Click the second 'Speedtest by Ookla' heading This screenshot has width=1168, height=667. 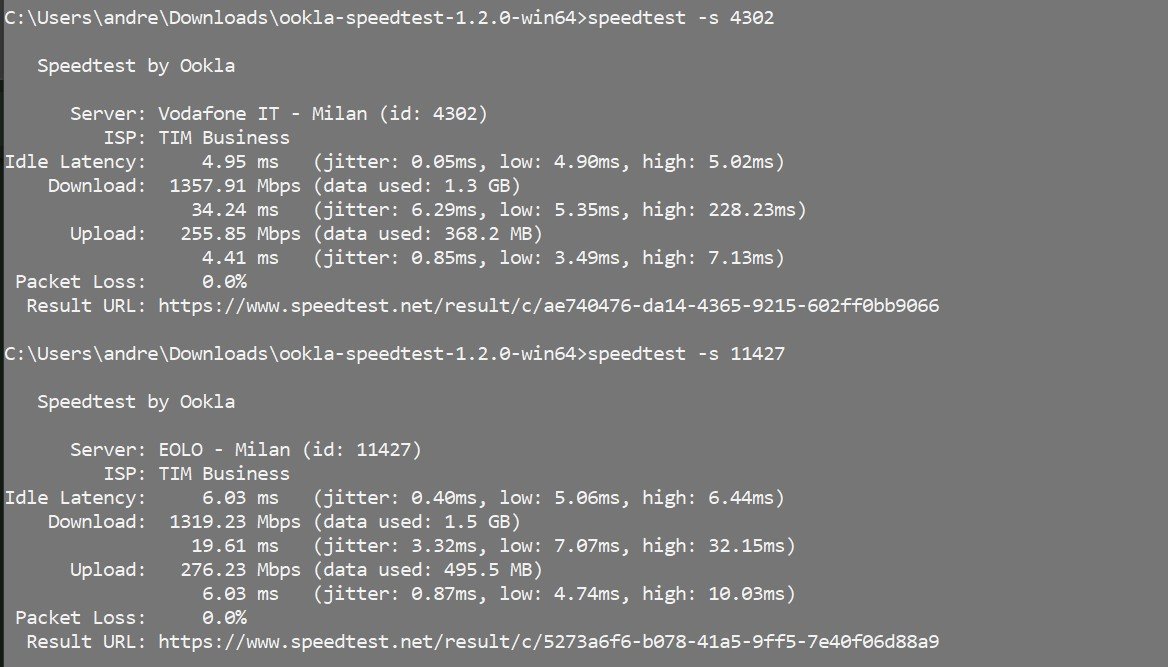pos(136,402)
